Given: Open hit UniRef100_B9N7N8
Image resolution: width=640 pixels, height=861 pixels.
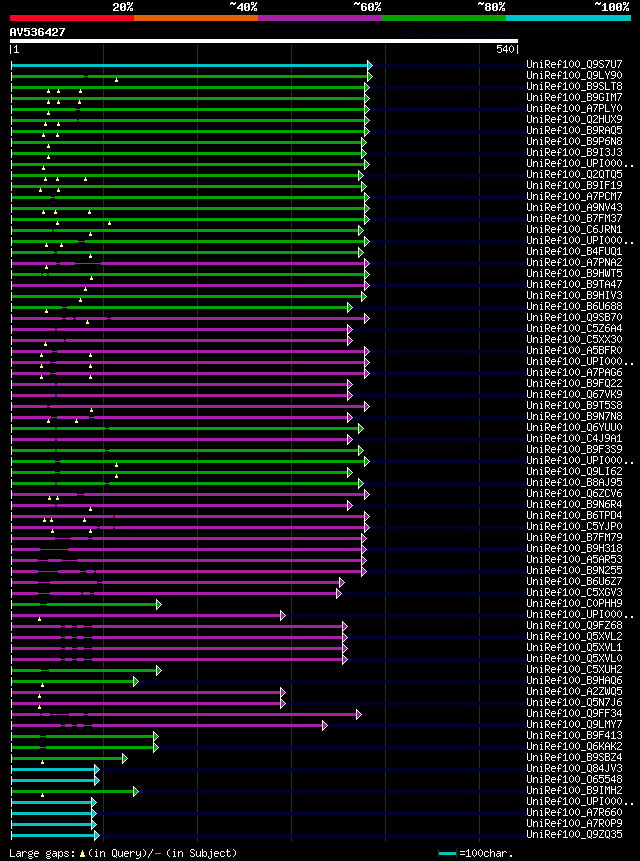Looking at the screenshot, I should pos(575,417).
